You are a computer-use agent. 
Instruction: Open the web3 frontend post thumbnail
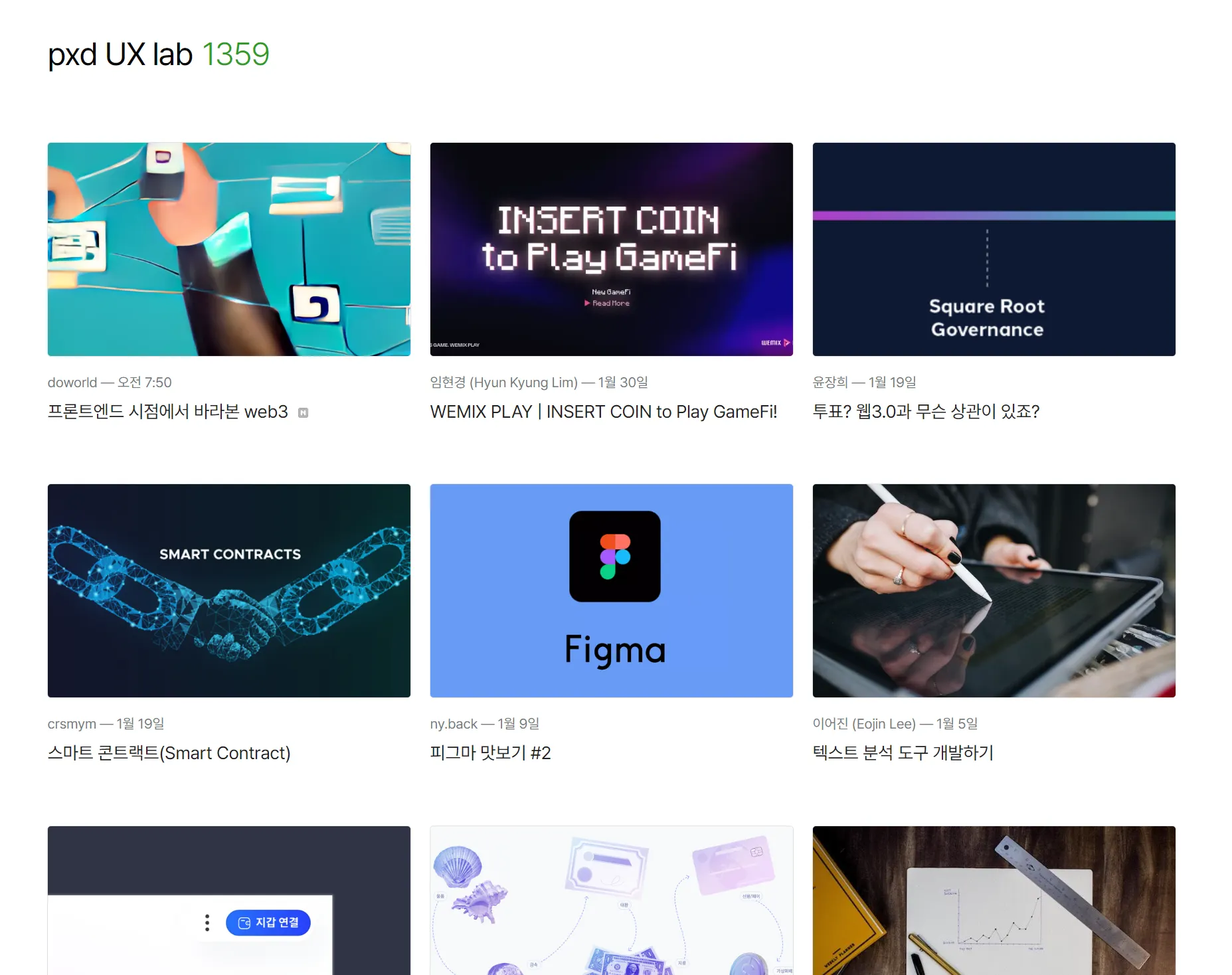[229, 249]
